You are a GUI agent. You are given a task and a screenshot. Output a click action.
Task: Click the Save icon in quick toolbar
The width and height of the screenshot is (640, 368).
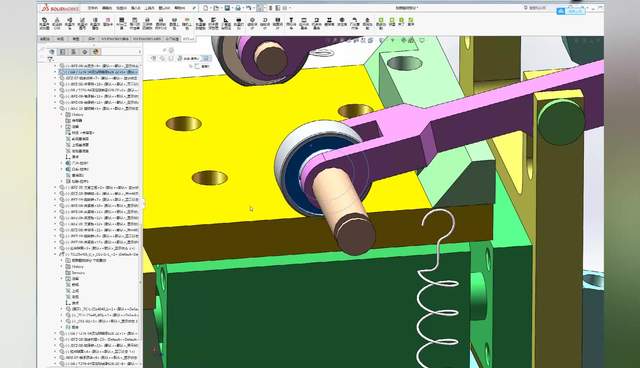pos(227,8)
